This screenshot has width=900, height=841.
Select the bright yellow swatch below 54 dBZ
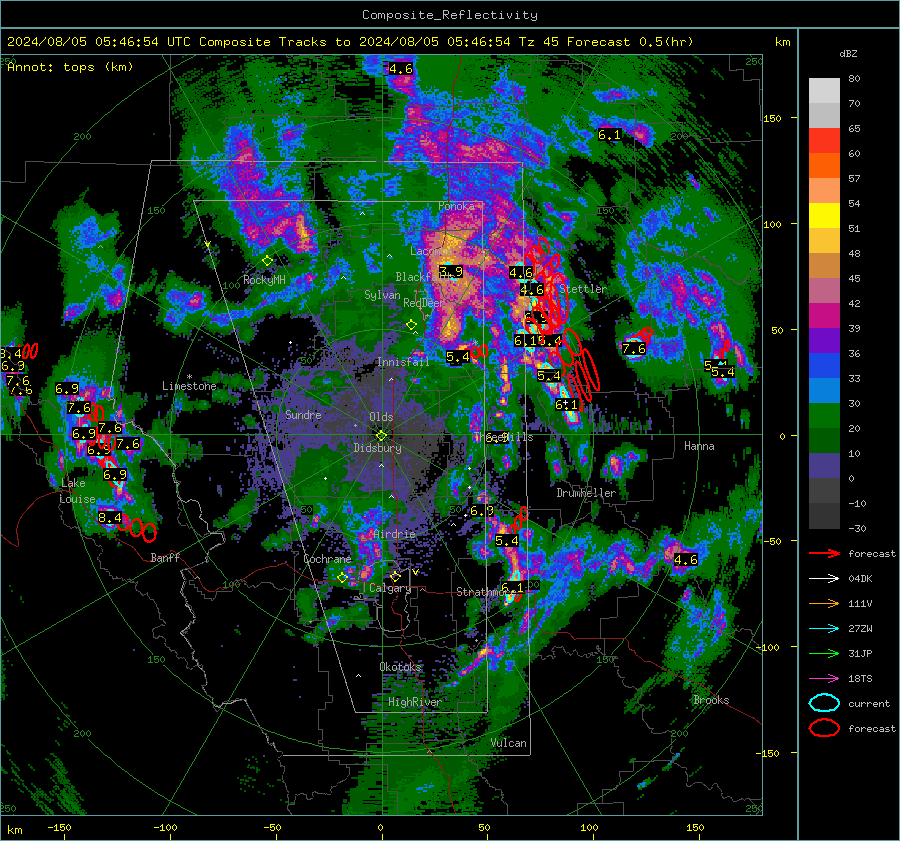pyautogui.click(x=824, y=215)
